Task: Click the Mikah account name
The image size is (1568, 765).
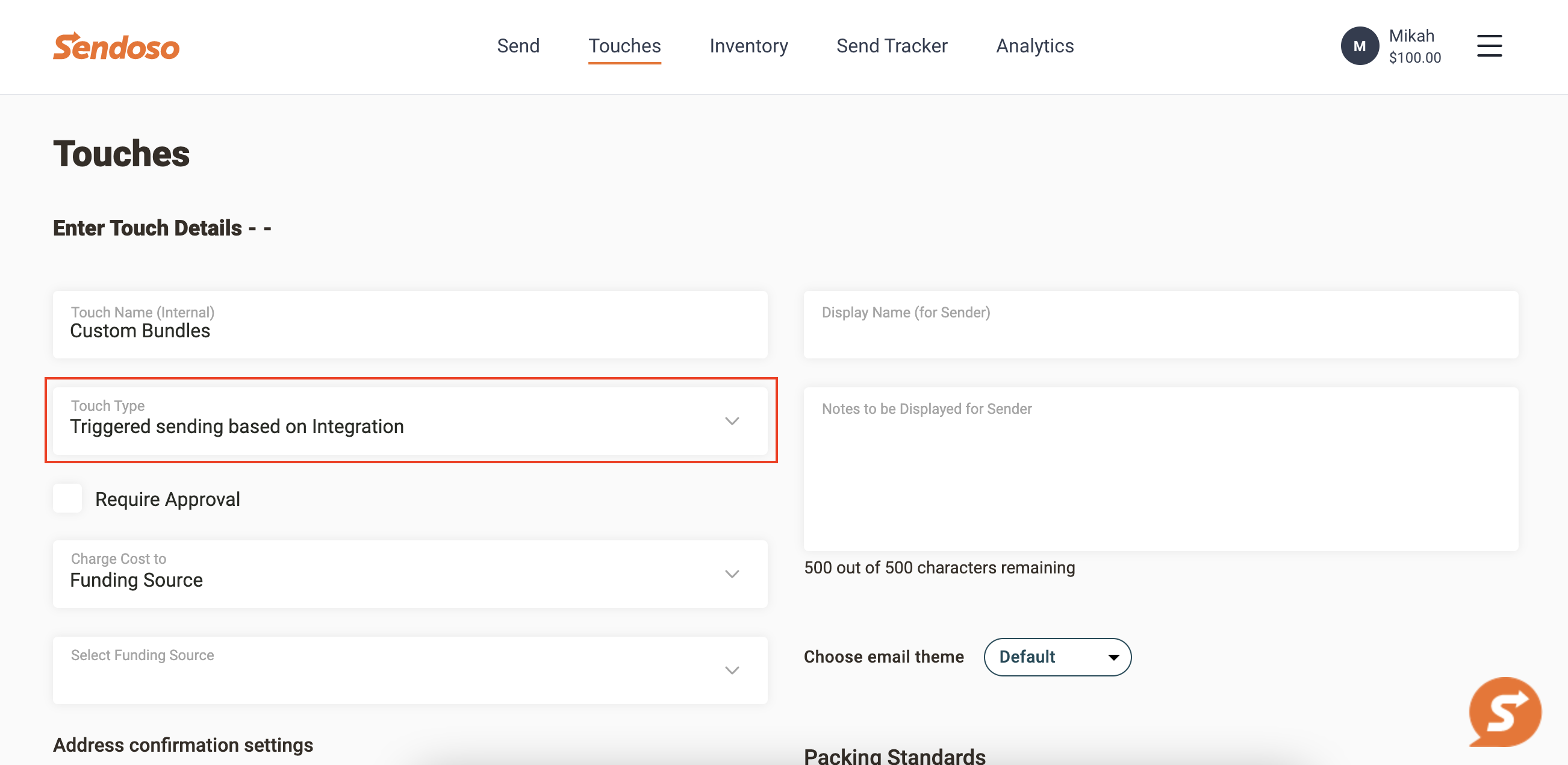Action: tap(1411, 36)
